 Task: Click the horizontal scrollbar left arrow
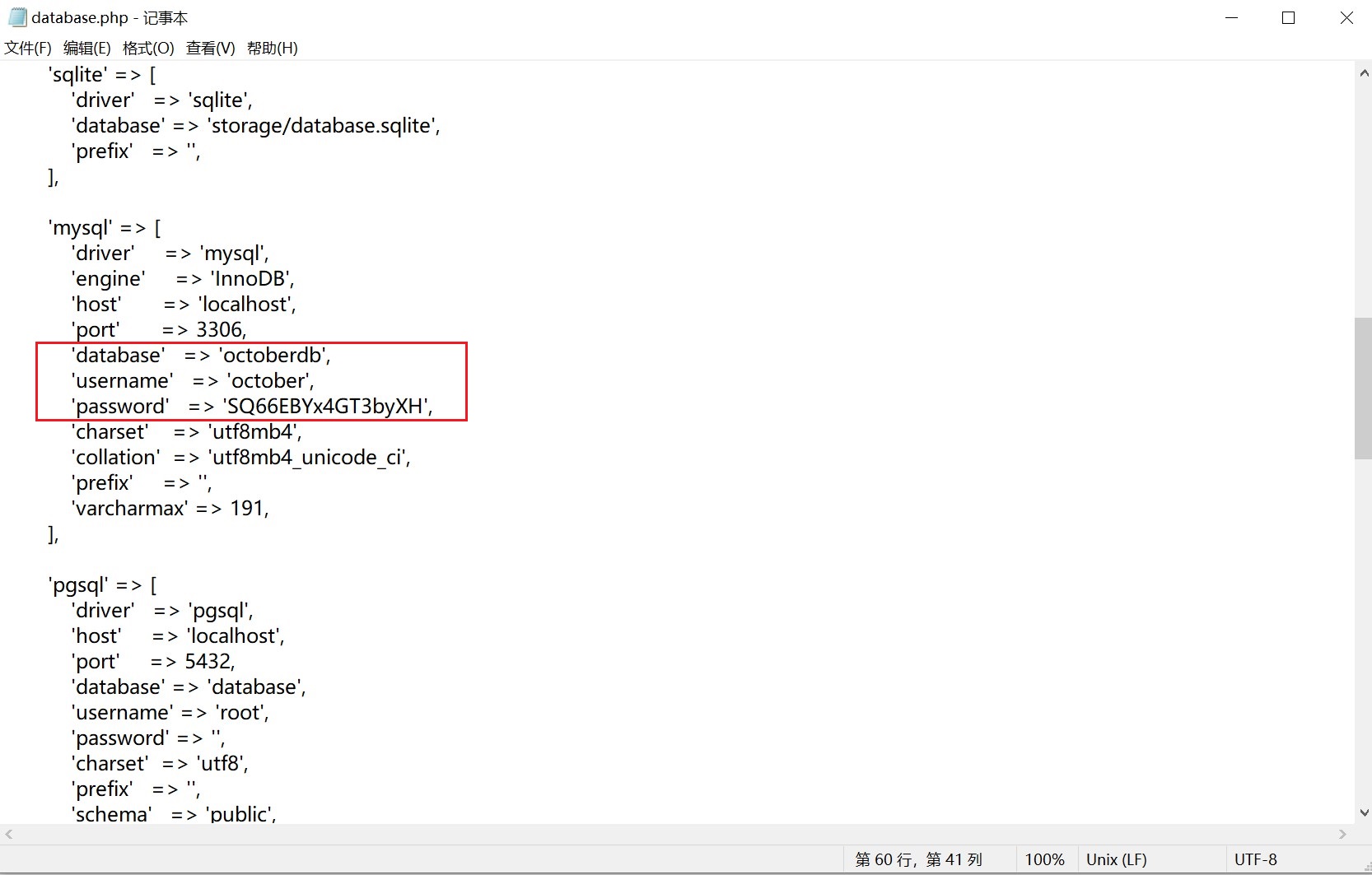point(9,834)
